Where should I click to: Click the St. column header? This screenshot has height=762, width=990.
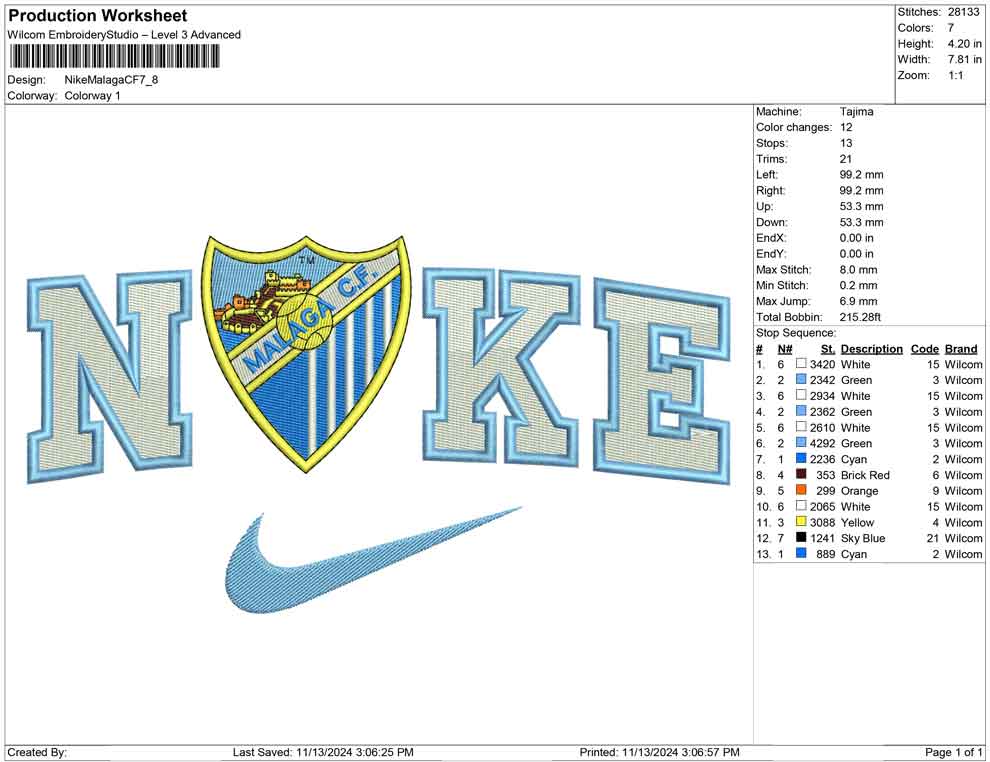click(x=828, y=349)
